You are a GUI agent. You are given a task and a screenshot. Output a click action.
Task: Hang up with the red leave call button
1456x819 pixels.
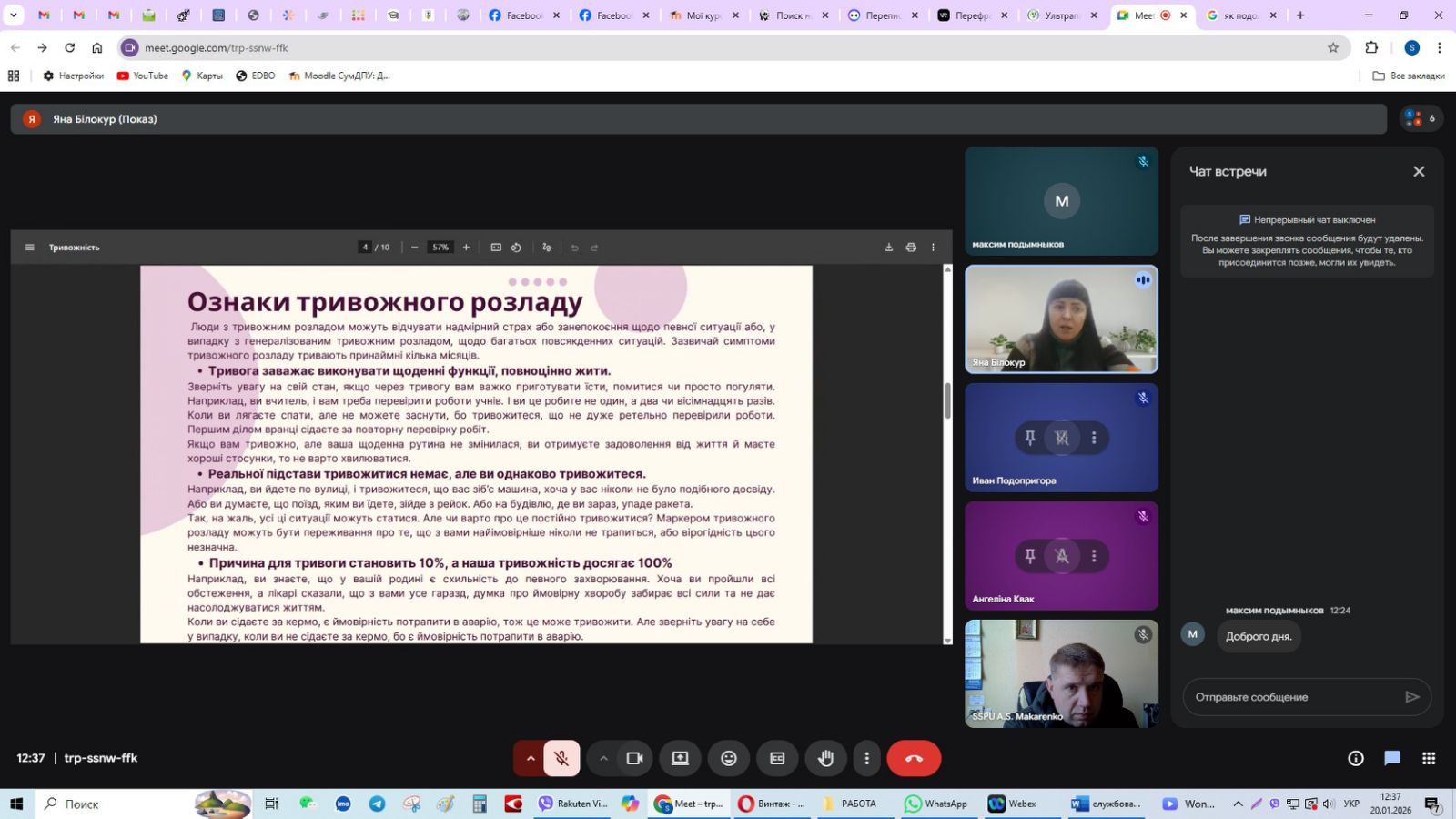tap(914, 758)
